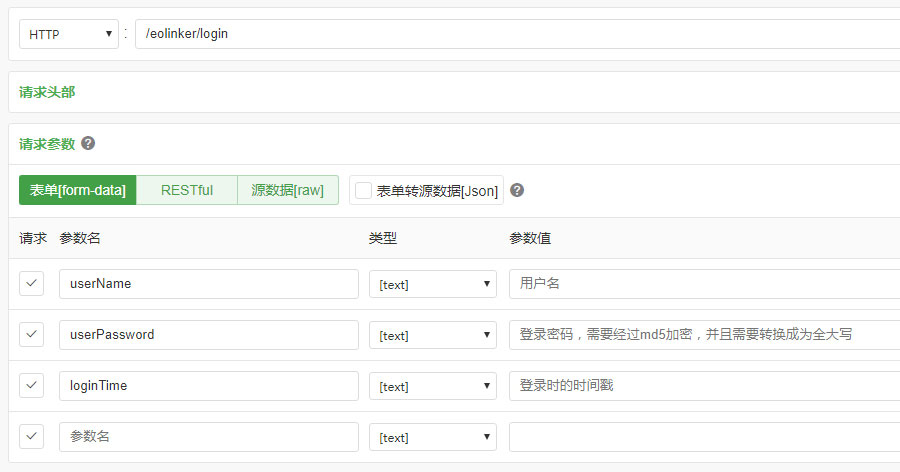The height and width of the screenshot is (472, 900).
Task: Click the 请求参数 section title
Action: 47,144
